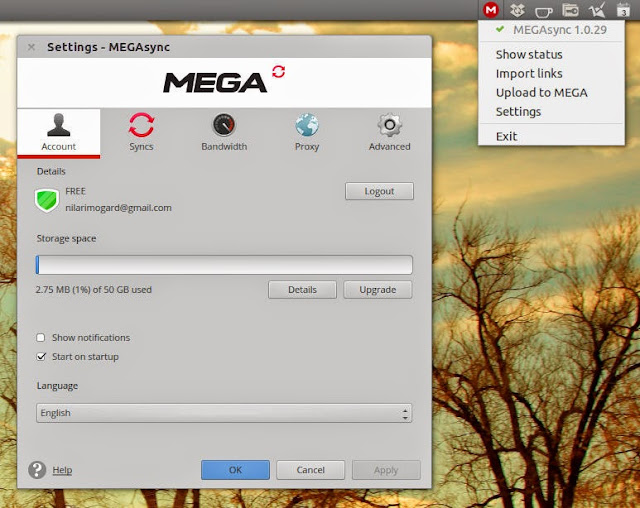
Task: Click the Cancel button
Action: [x=311, y=470]
